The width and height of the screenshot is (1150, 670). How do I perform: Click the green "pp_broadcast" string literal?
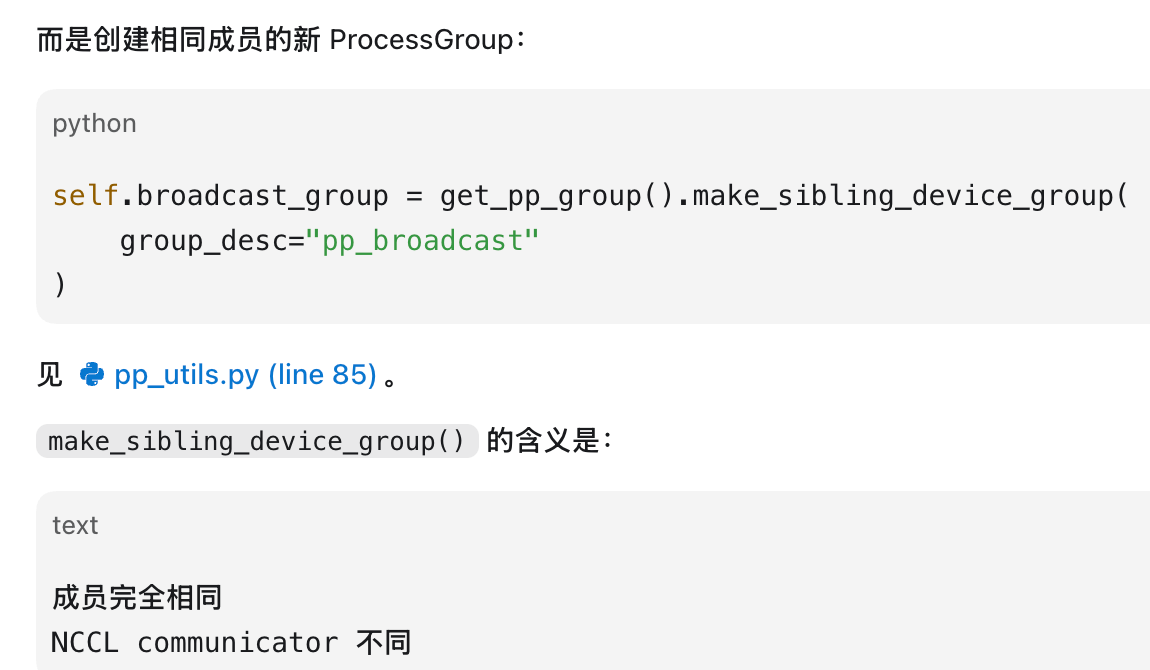click(422, 240)
